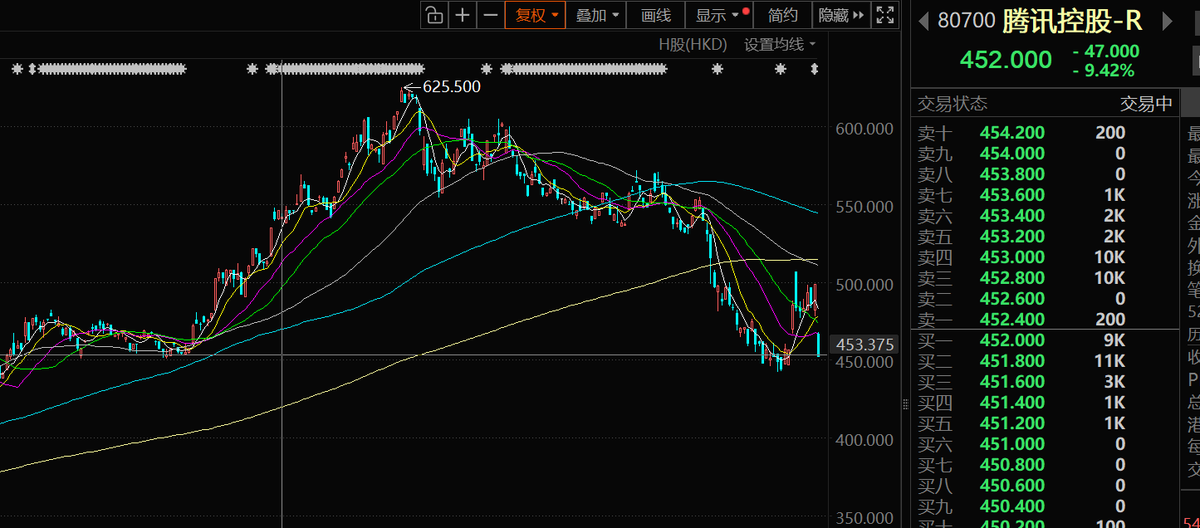This screenshot has height=528, width=1200.
Task: Open the 显示 display dropdown
Action: click(x=719, y=14)
